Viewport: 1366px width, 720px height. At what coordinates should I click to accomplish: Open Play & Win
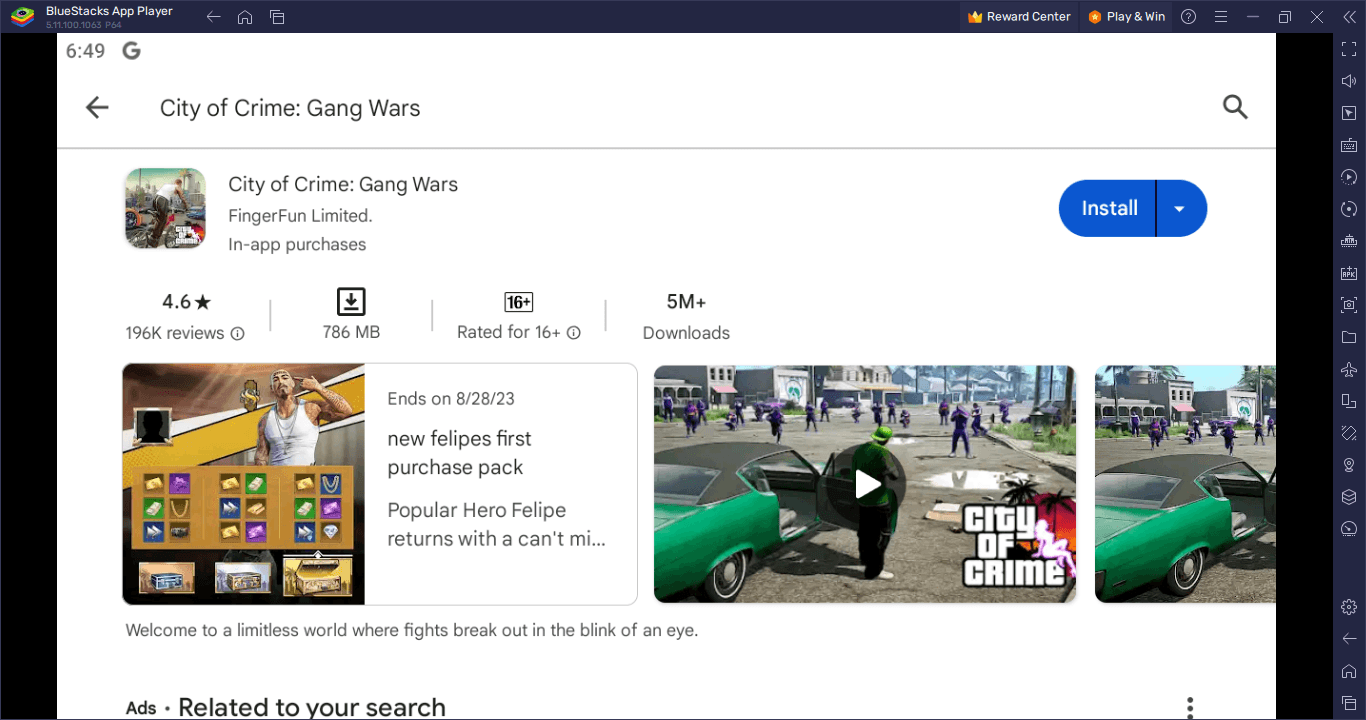(1126, 17)
